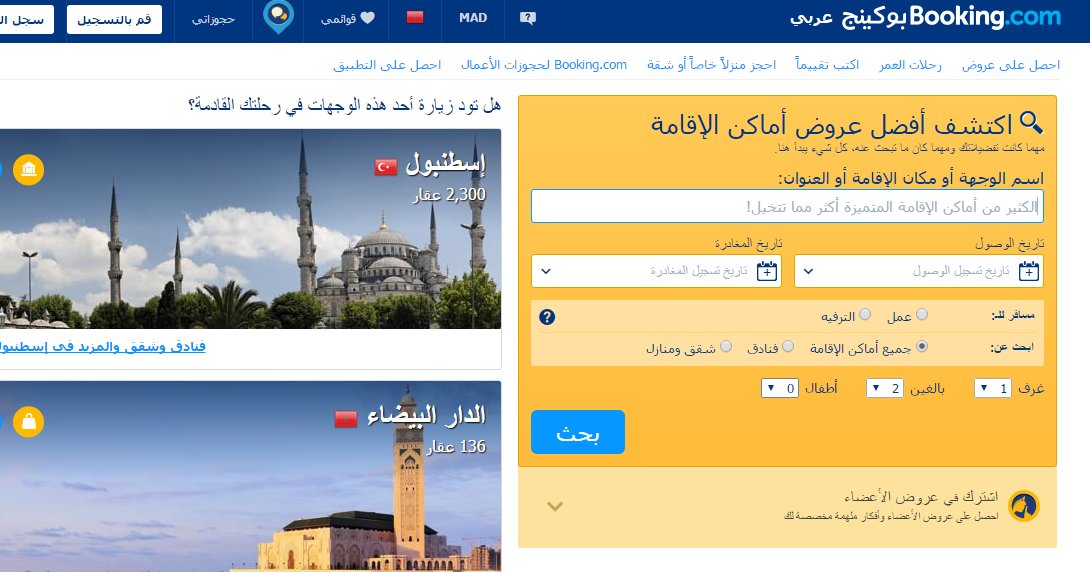Select جميع أماكن الإقامة radio

[x=922, y=347]
